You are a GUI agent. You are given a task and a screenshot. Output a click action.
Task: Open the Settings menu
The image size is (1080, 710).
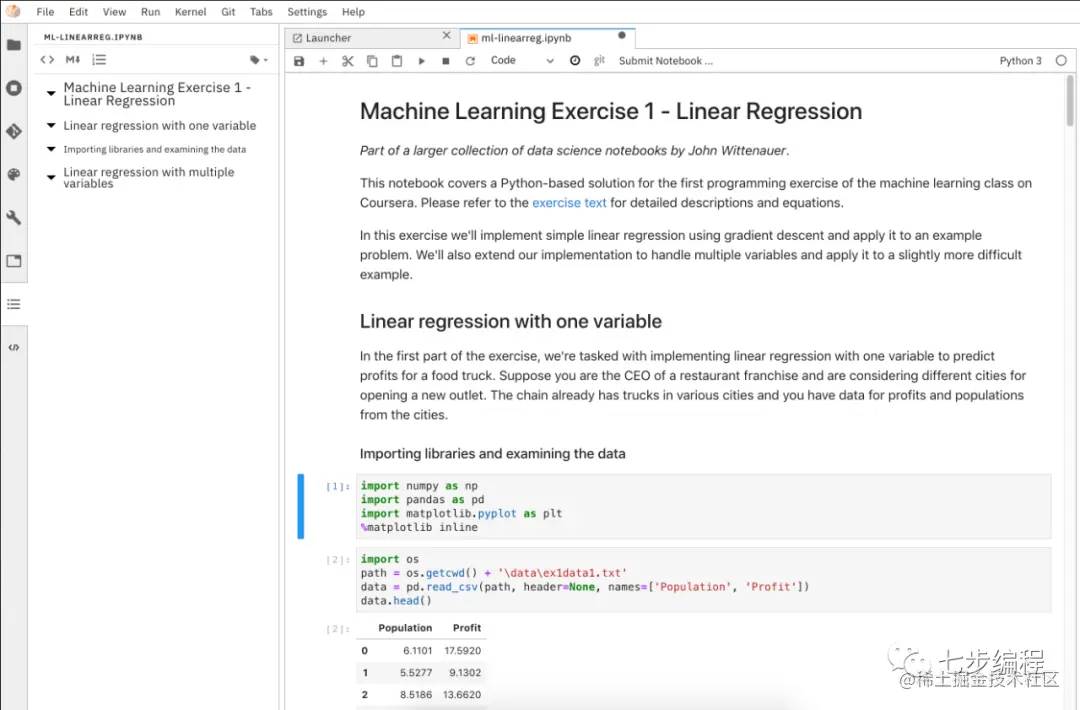click(307, 12)
